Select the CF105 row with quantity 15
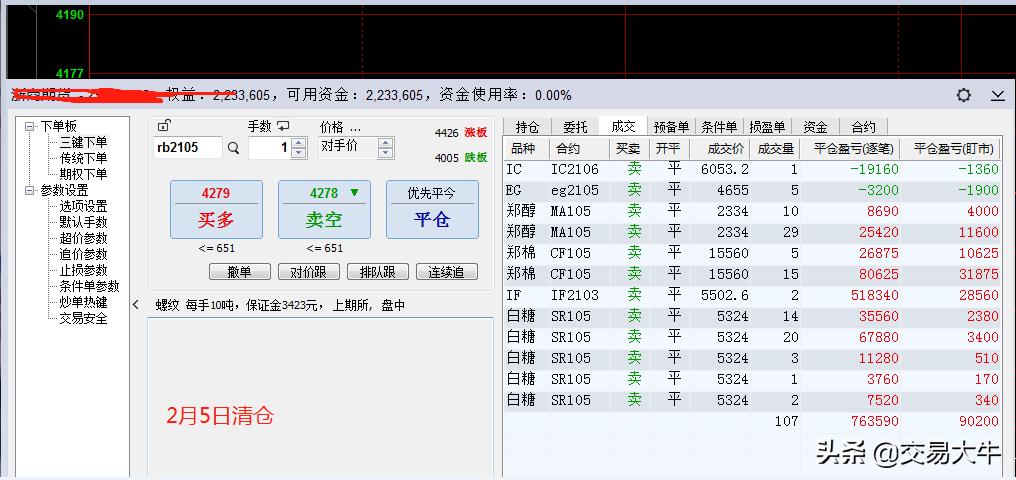1016x480 pixels. click(x=752, y=275)
